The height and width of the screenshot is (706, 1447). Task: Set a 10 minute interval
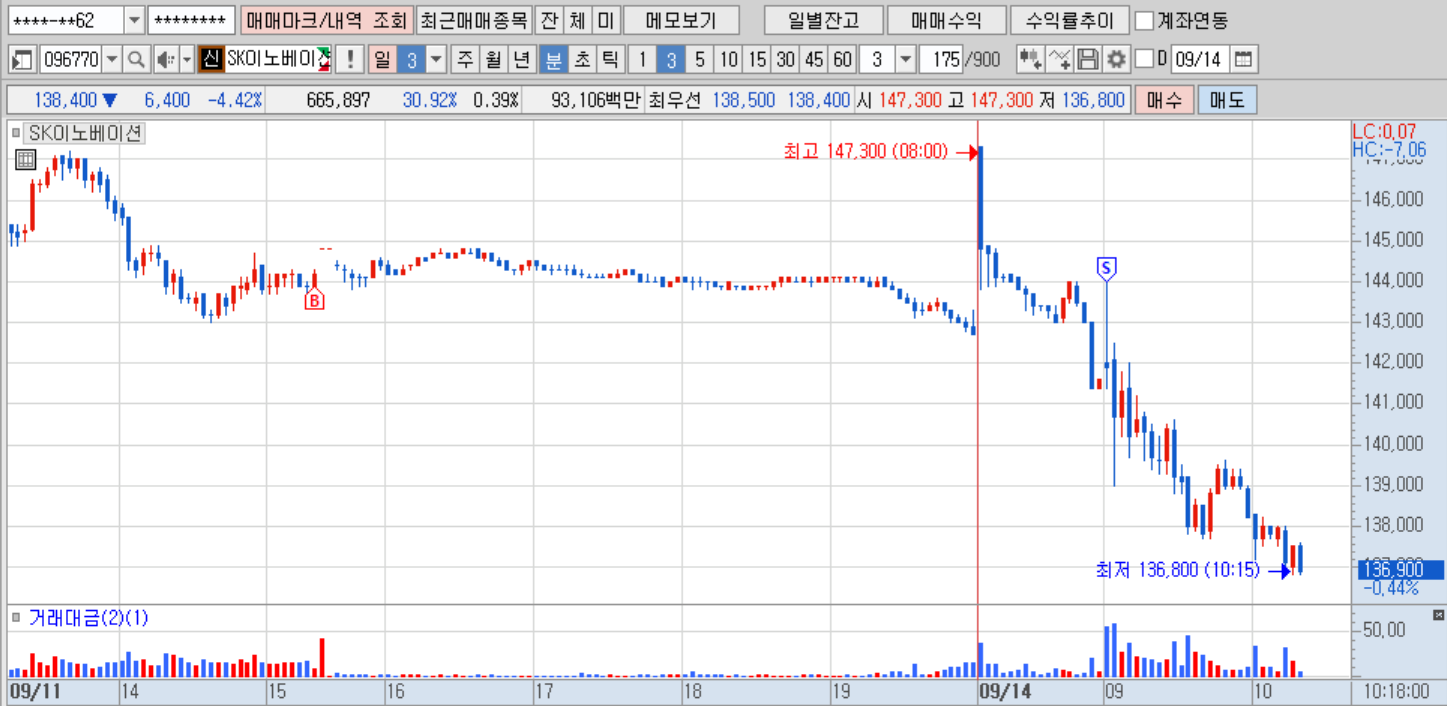[x=728, y=60]
